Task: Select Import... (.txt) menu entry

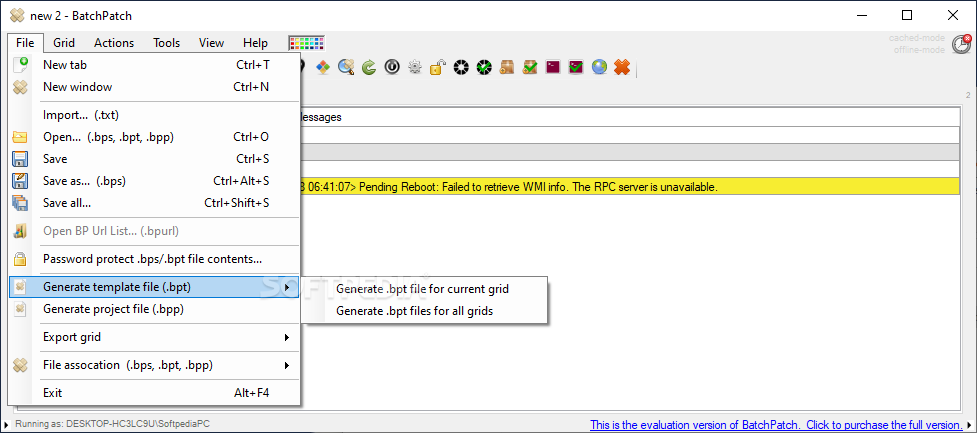Action: (155, 115)
